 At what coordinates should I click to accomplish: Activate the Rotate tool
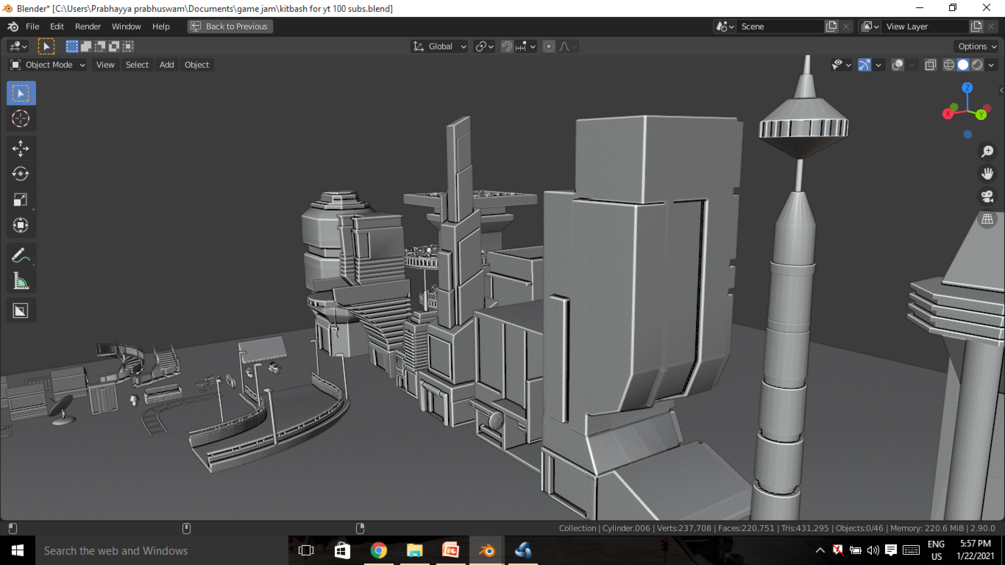tap(20, 174)
